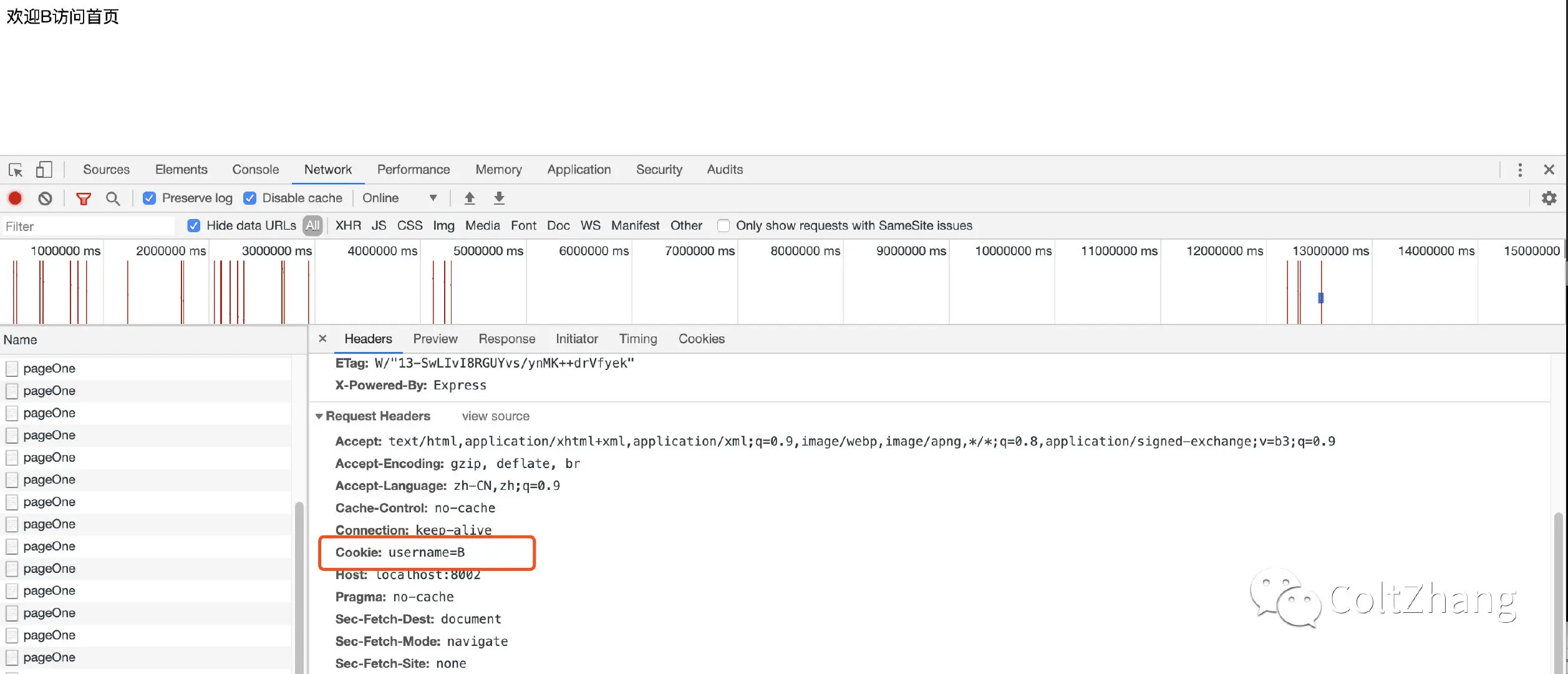
Task: Click the export HAR download arrow
Action: [499, 198]
